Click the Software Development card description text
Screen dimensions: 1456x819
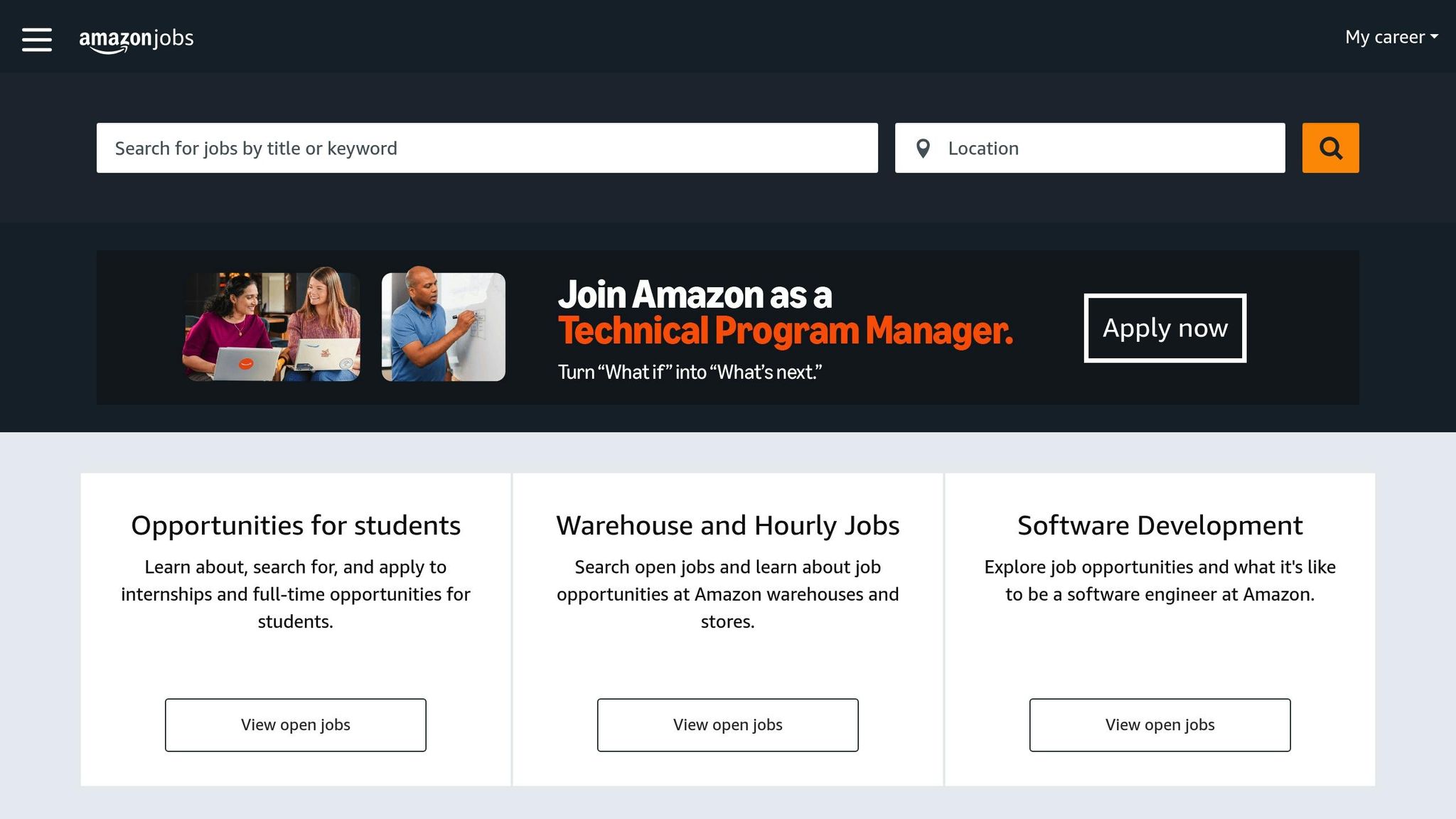coord(1160,580)
